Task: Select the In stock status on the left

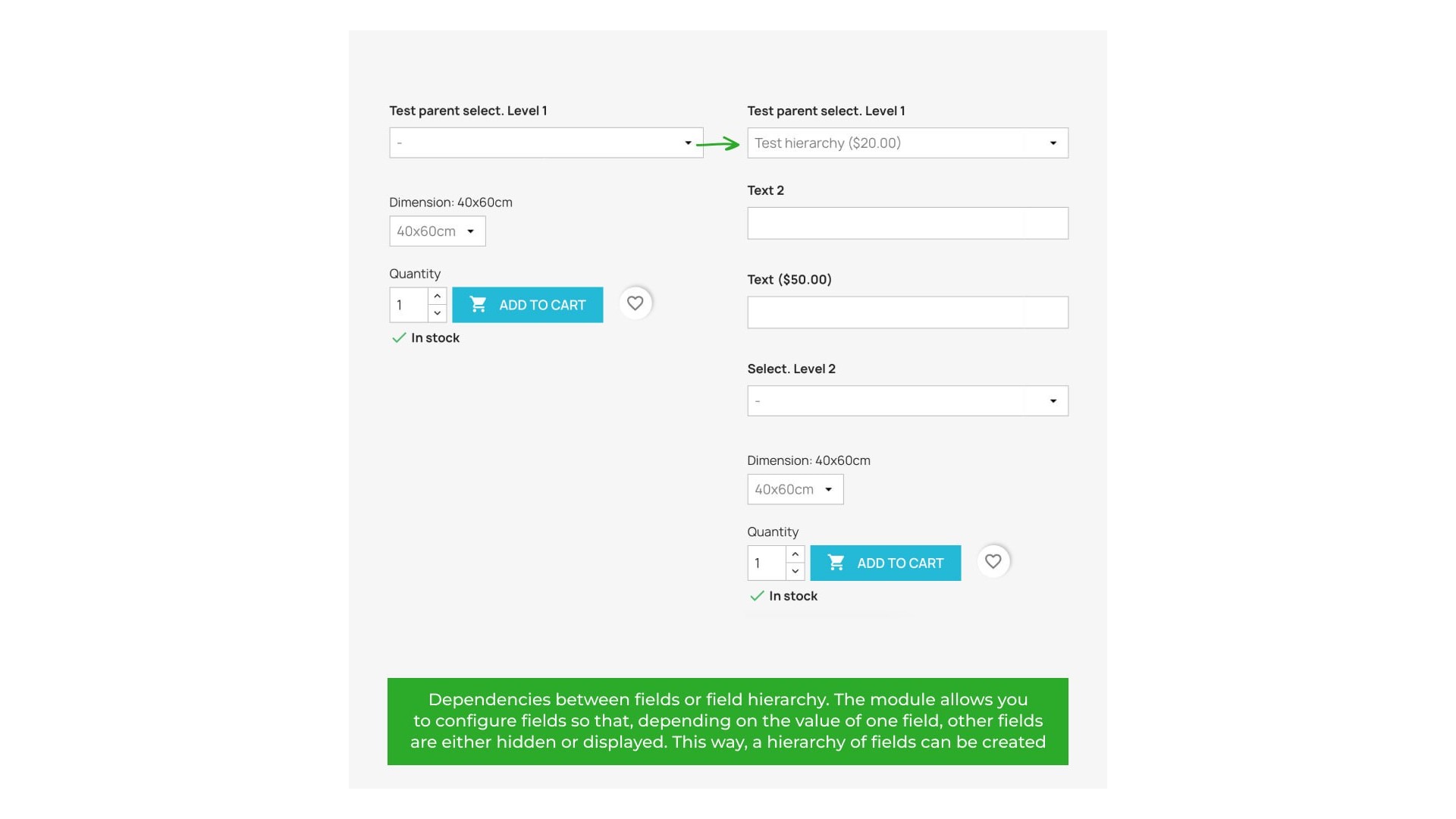Action: pos(435,337)
